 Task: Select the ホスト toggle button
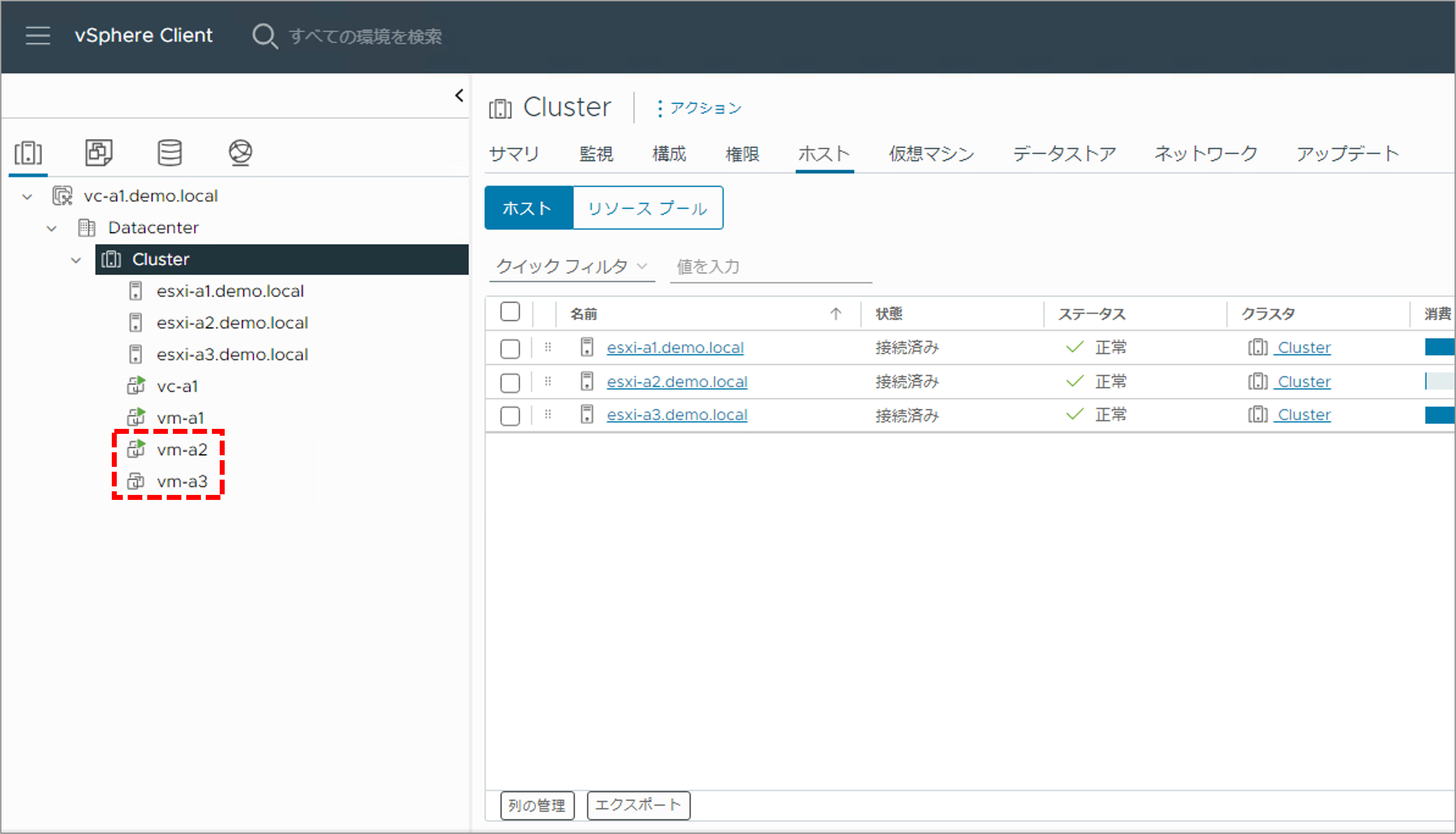point(529,208)
